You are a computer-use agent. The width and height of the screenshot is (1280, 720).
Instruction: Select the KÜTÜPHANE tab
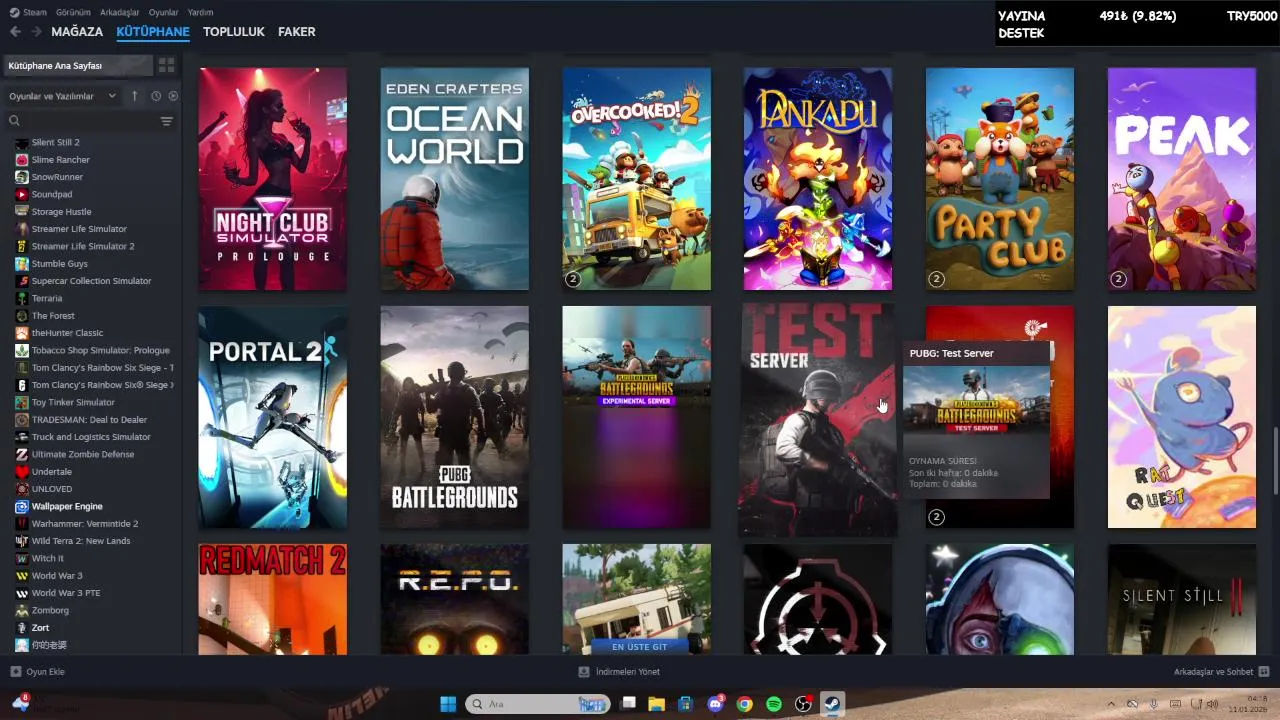(x=153, y=32)
